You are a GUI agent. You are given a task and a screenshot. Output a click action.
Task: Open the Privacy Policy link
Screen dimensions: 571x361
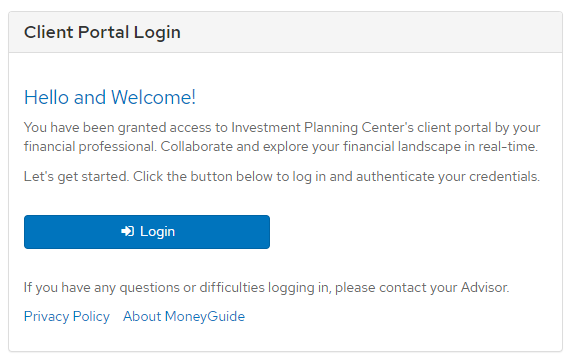67,317
